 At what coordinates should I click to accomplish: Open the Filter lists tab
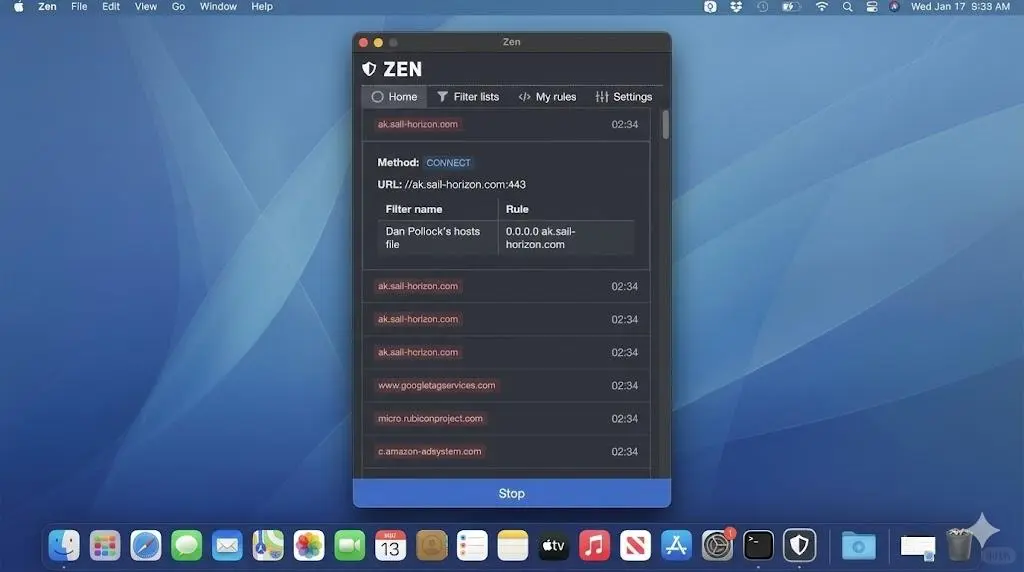point(468,97)
